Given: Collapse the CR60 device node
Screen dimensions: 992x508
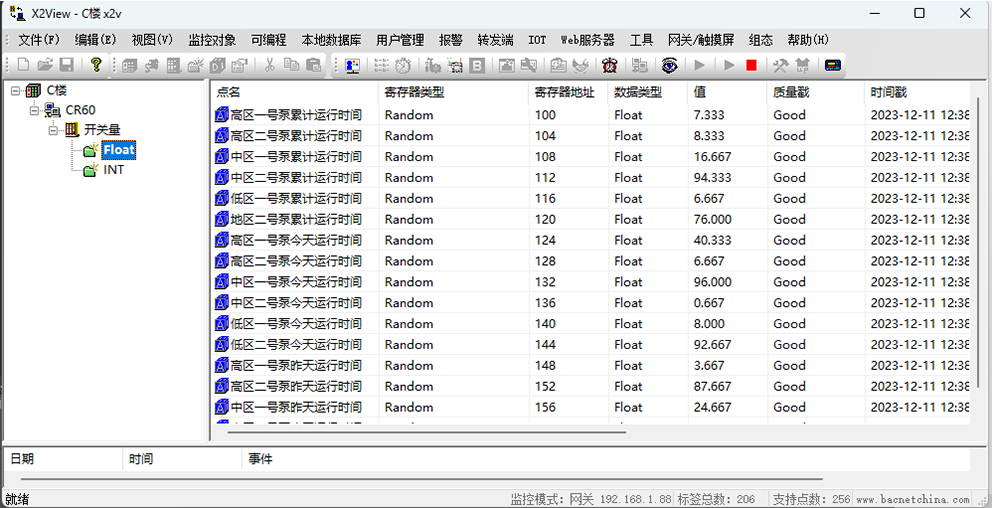Looking at the screenshot, I should click(x=35, y=110).
